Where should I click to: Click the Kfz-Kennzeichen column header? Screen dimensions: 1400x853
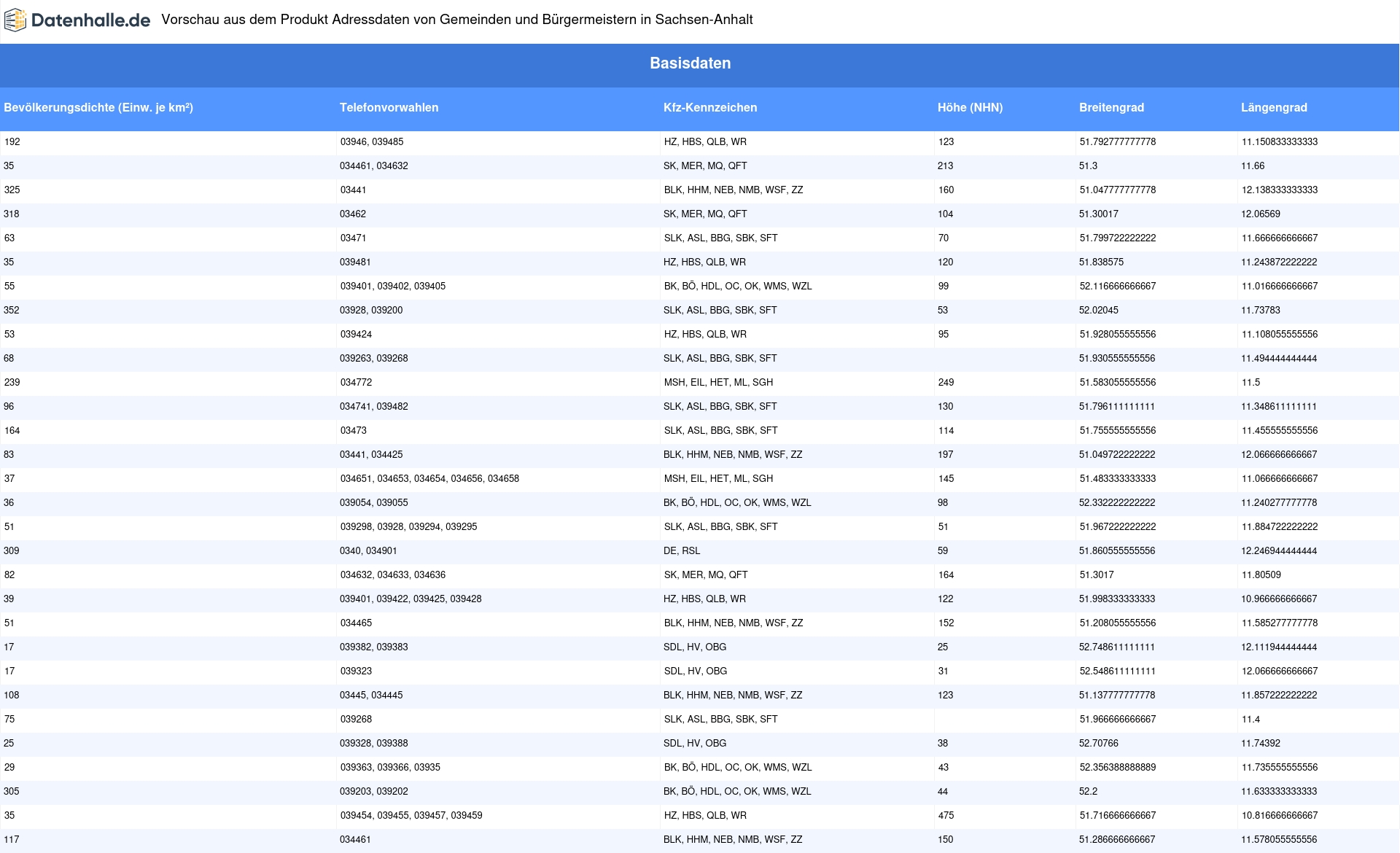click(710, 108)
